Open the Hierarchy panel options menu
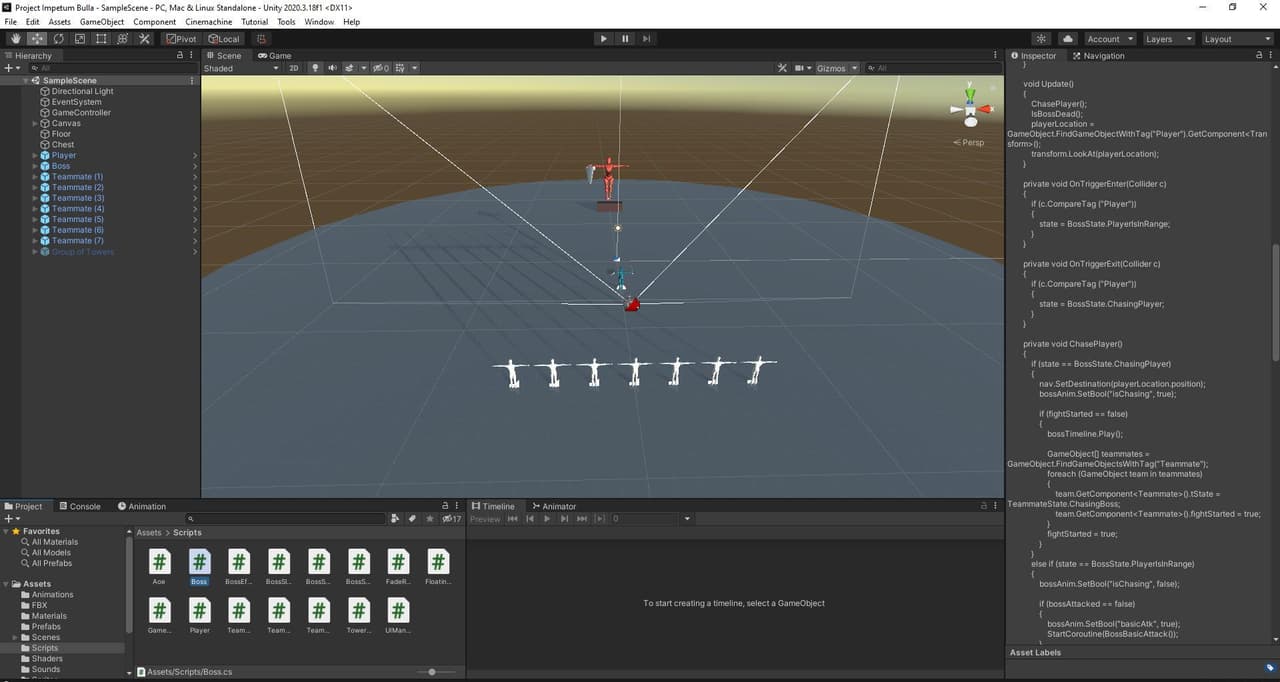This screenshot has height=682, width=1280. point(193,55)
